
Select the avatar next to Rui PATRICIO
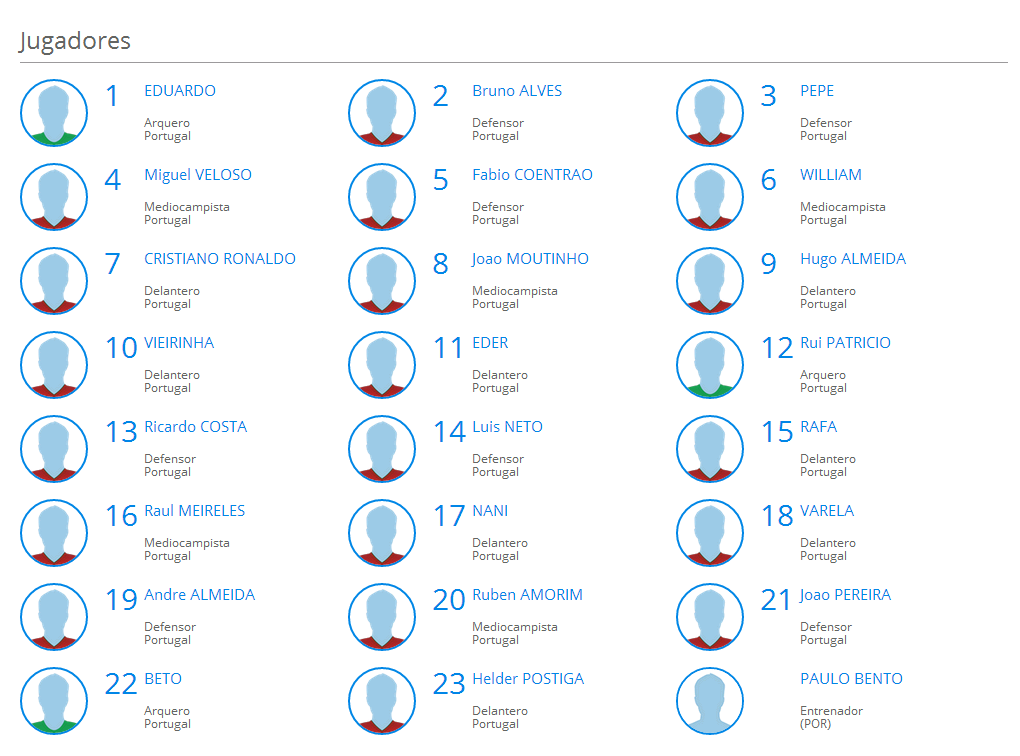click(x=710, y=365)
